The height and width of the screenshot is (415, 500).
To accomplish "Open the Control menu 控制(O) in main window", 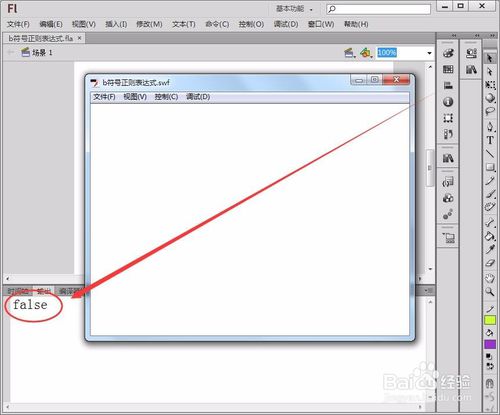I will click(x=251, y=24).
